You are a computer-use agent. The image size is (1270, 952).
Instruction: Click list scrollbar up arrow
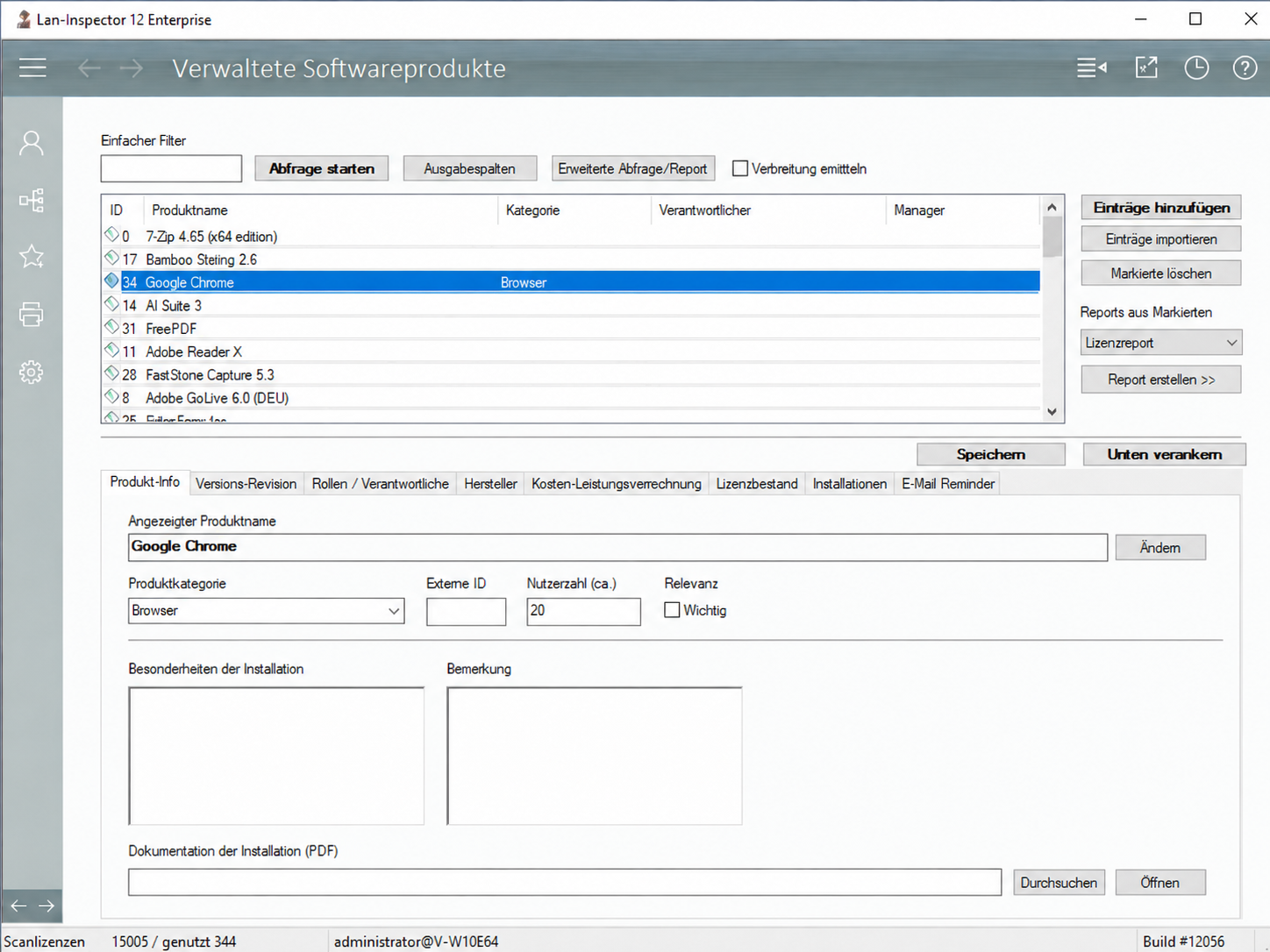[1052, 208]
